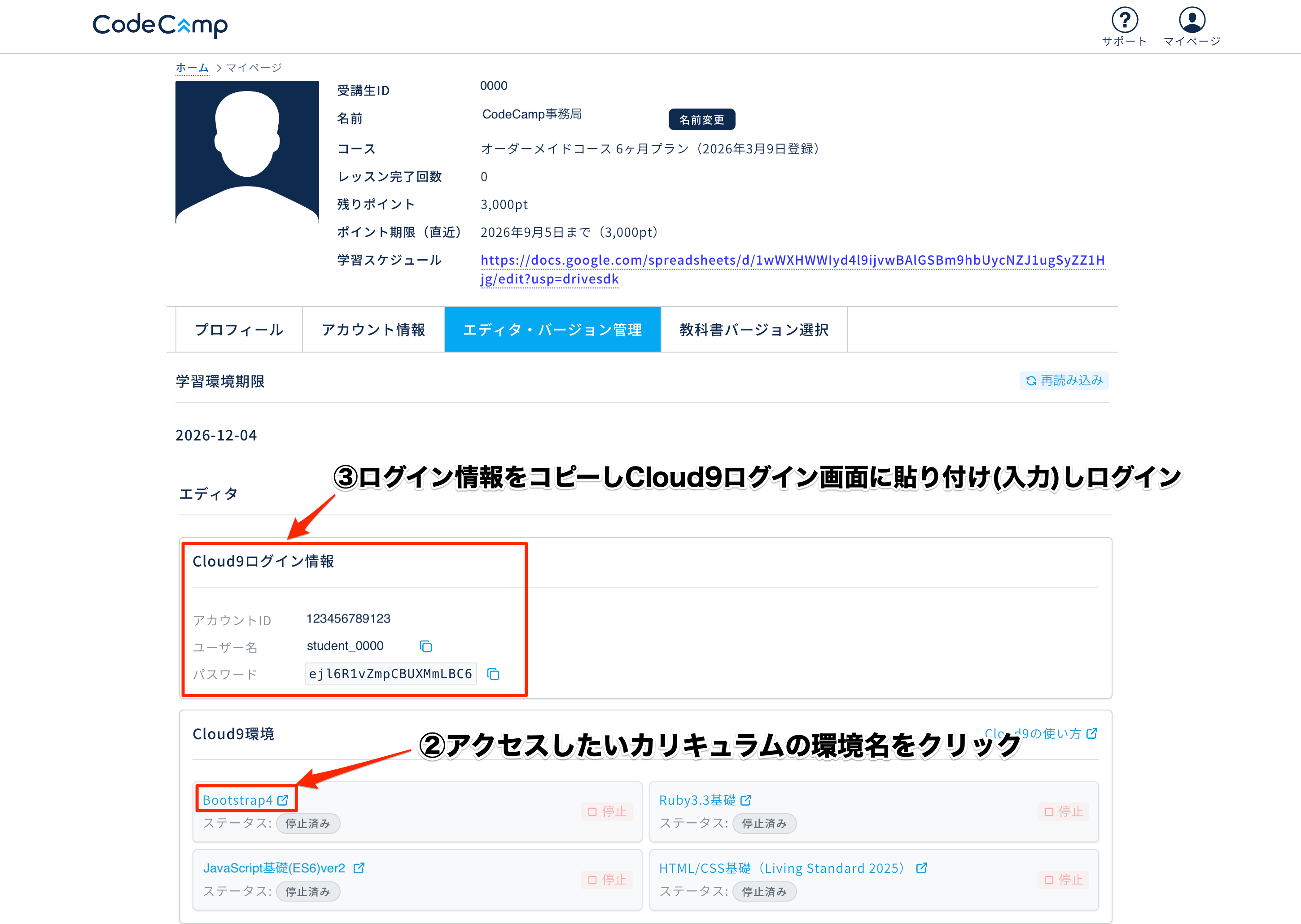Click the external link icon beside Bootstrap4
This screenshot has height=924, width=1301.
point(283,800)
